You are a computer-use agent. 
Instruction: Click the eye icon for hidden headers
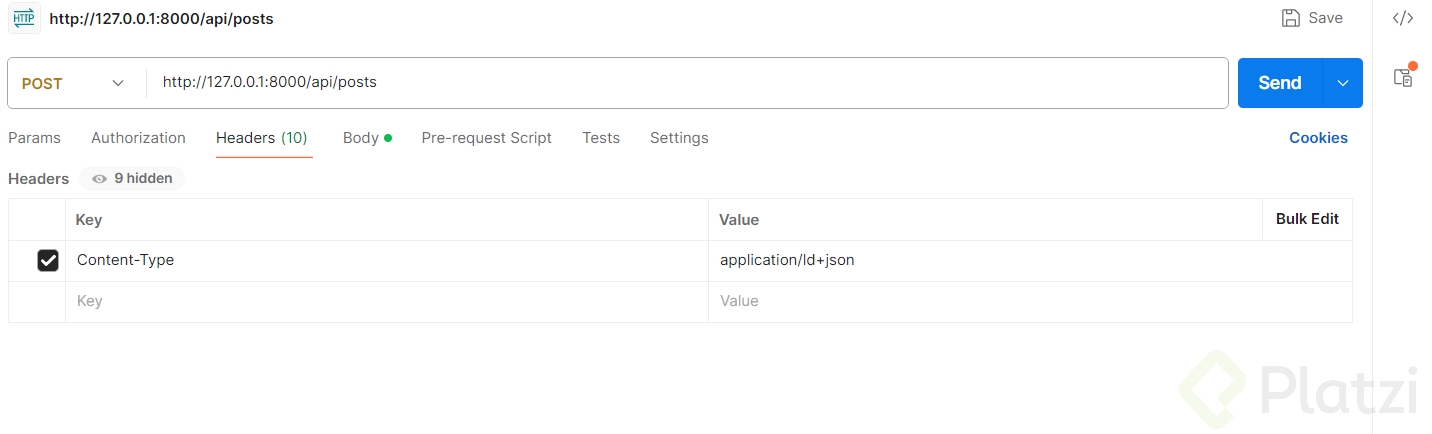(x=99, y=179)
